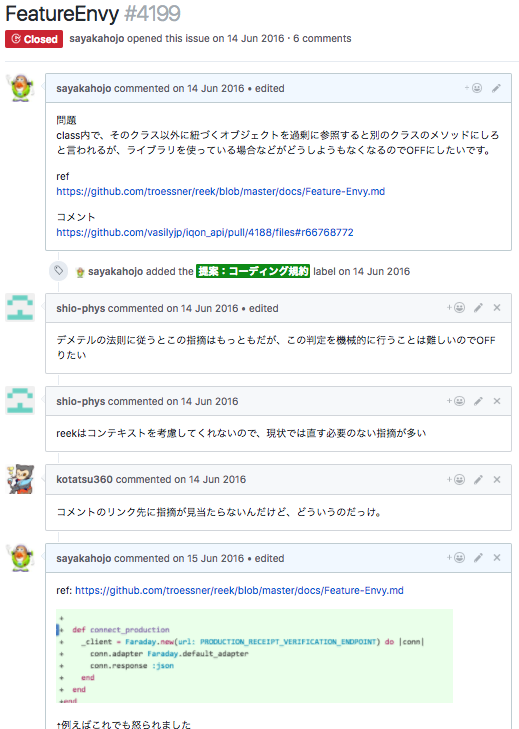Delete shio-phys's reek context comment
The width and height of the screenshot is (519, 729).
tap(497, 401)
